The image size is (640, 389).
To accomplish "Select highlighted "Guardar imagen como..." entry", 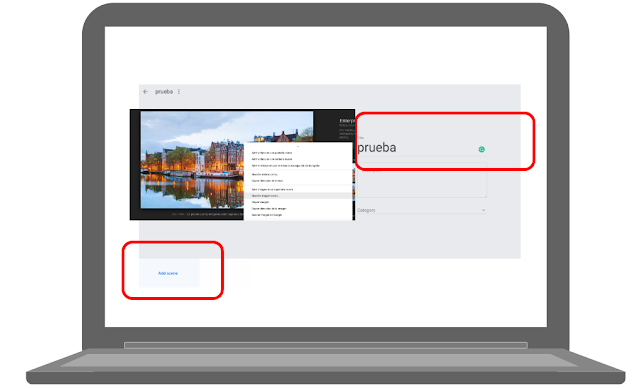I will click(x=298, y=196).
